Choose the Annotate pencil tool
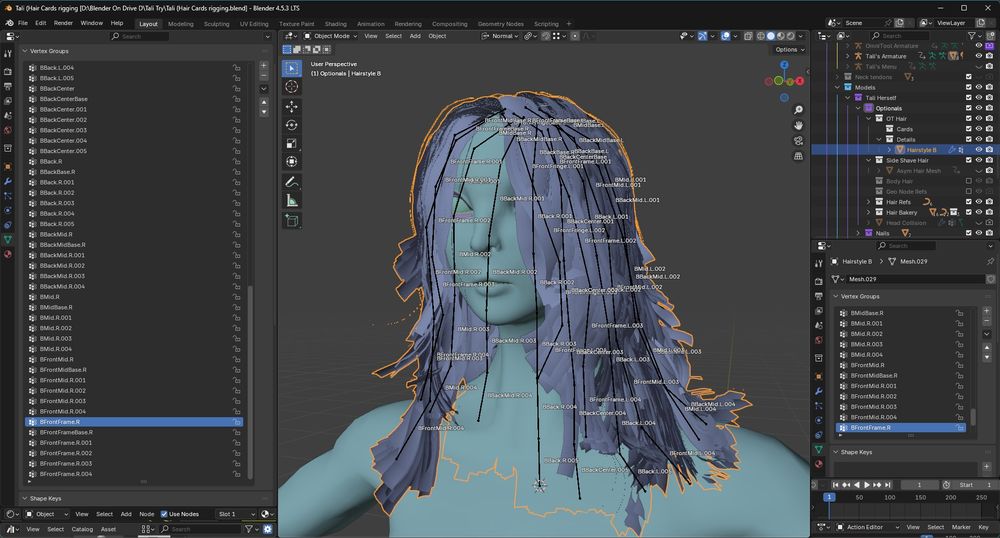The height and width of the screenshot is (538, 1000). [291, 182]
